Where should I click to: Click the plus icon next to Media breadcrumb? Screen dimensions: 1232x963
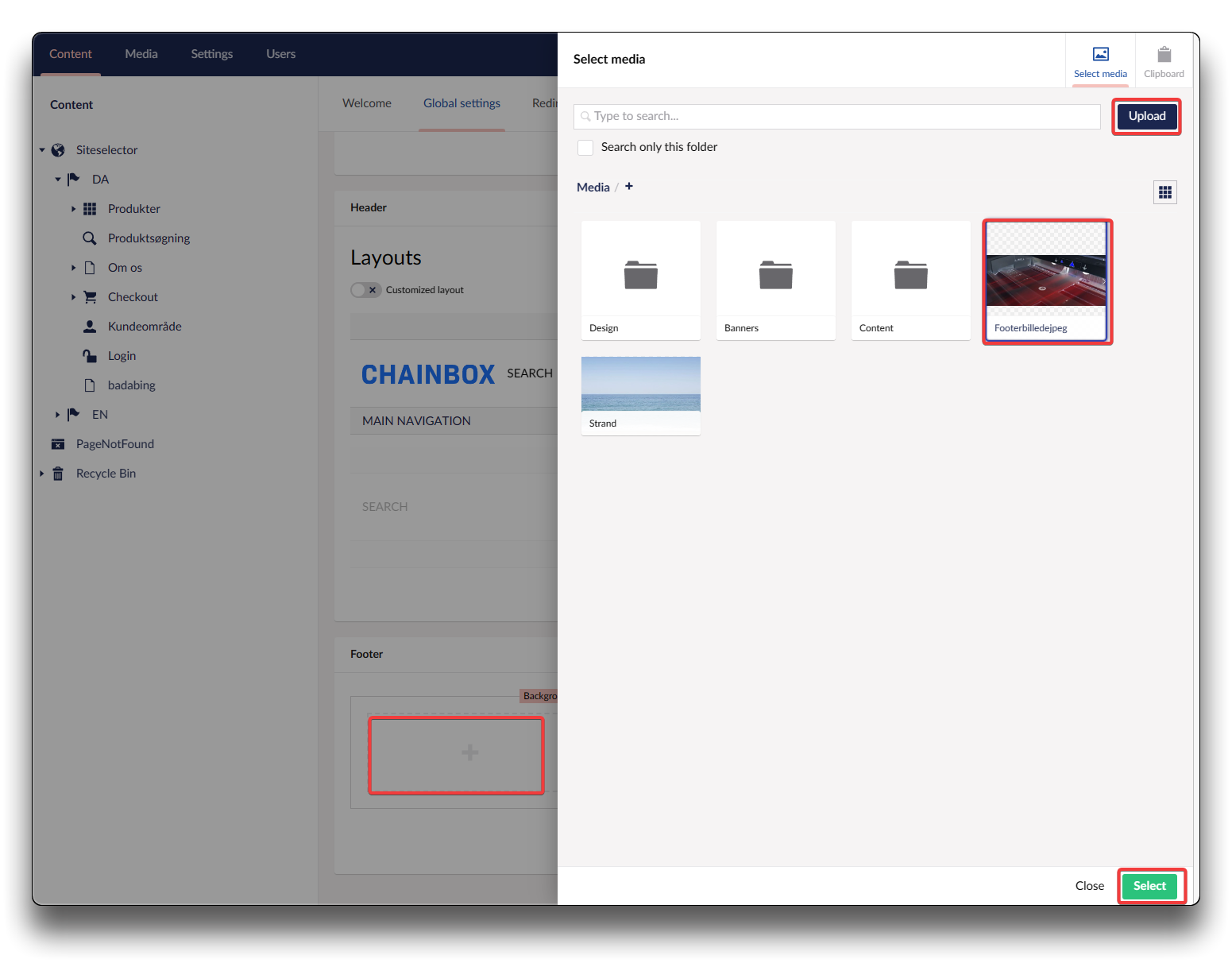[629, 187]
